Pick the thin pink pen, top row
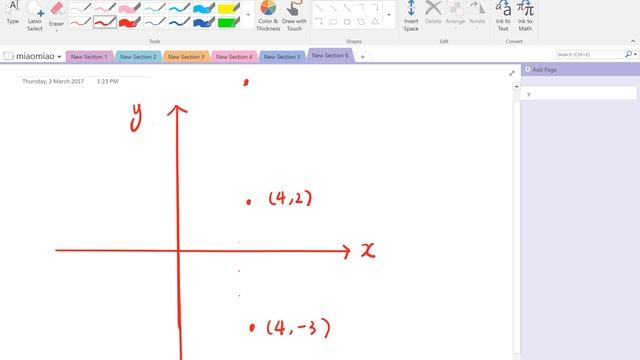Screen dimensions: 640x360 point(105,7)
